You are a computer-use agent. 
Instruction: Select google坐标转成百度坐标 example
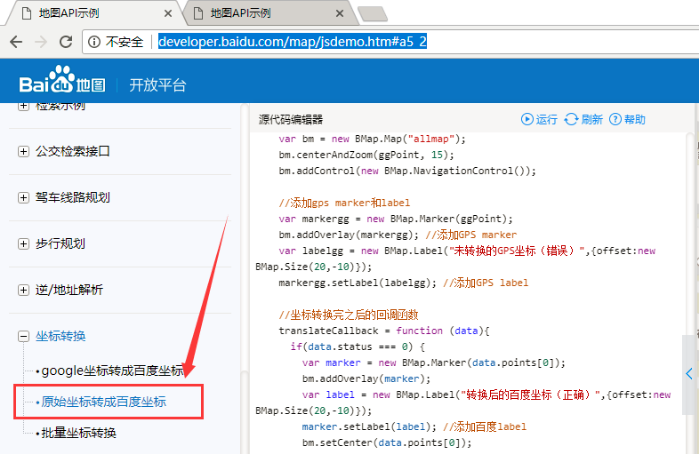111,371
